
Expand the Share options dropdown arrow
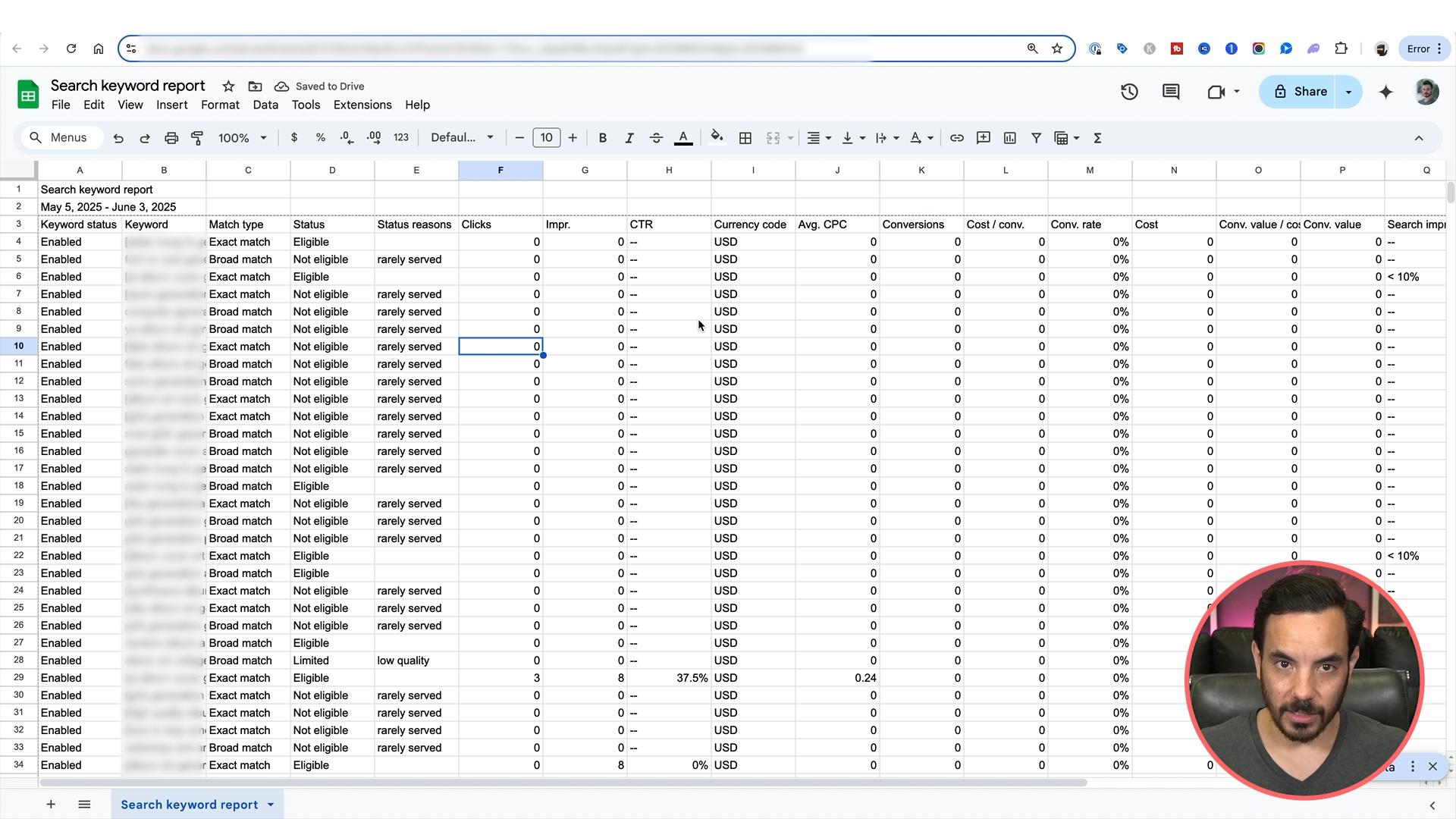[x=1348, y=92]
